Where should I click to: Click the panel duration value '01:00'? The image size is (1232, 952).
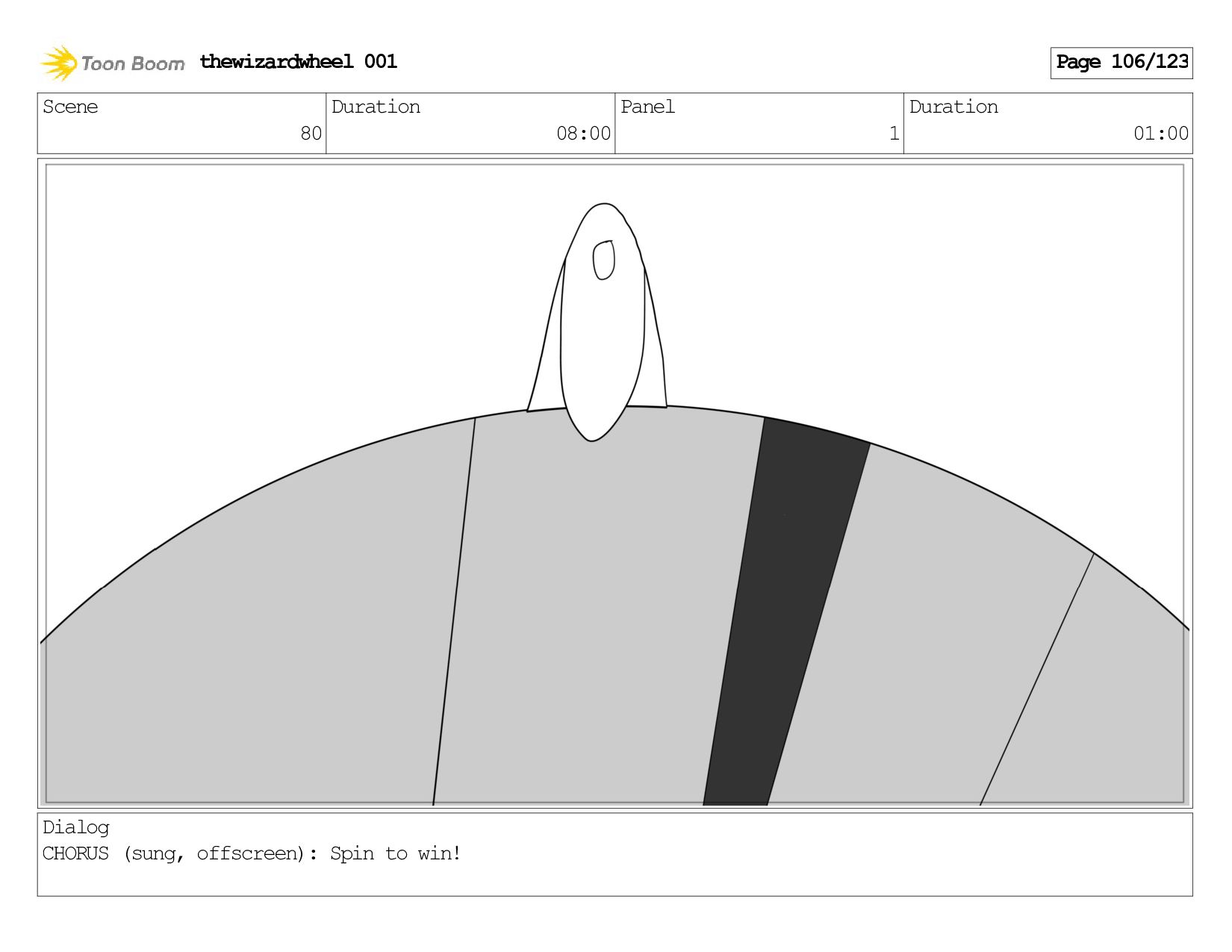1160,134
